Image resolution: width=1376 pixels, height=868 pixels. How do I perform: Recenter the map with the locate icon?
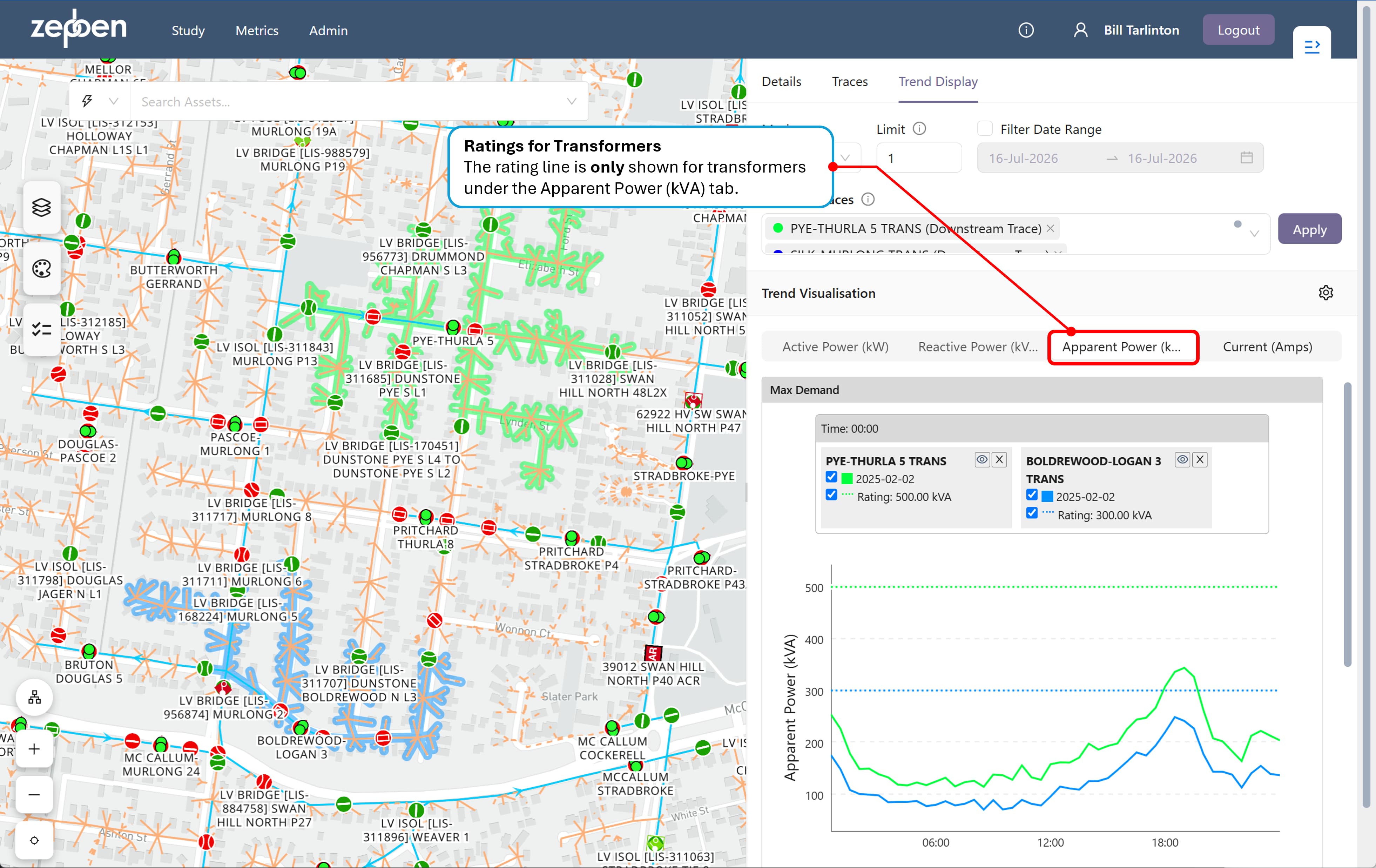pyautogui.click(x=34, y=840)
